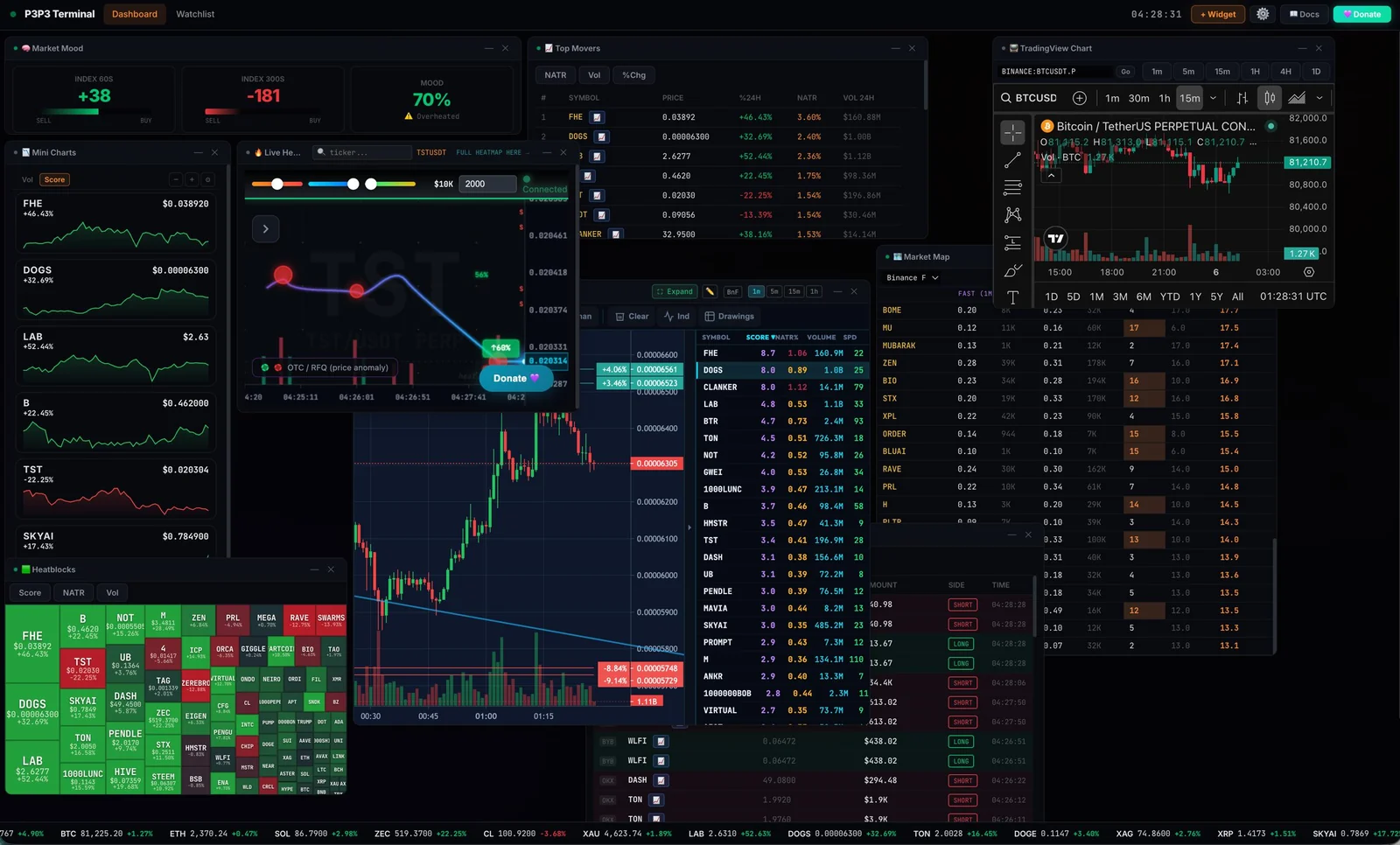
Task: Open the Docs link
Action: [1304, 14]
